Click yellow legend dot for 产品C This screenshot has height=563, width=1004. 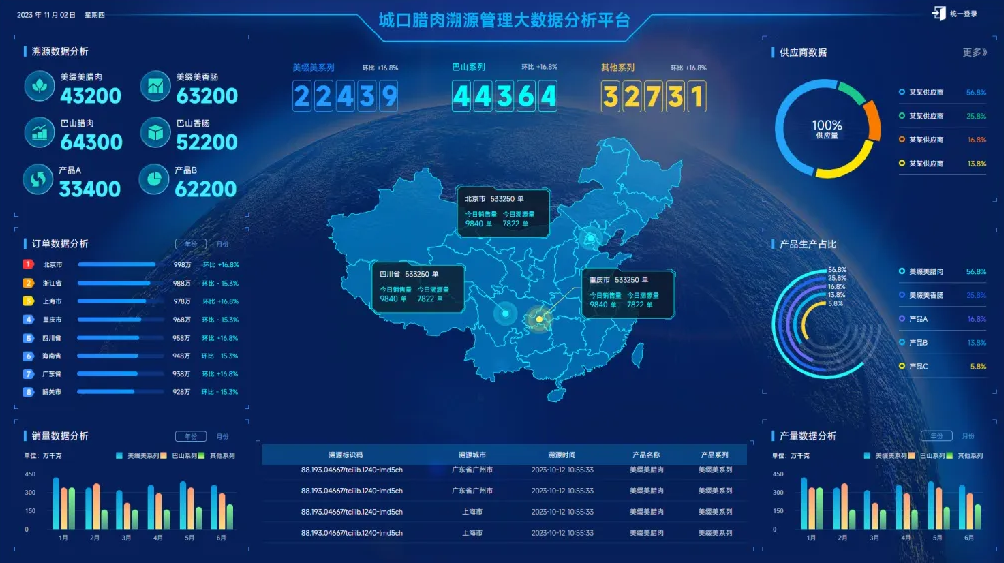point(902,366)
